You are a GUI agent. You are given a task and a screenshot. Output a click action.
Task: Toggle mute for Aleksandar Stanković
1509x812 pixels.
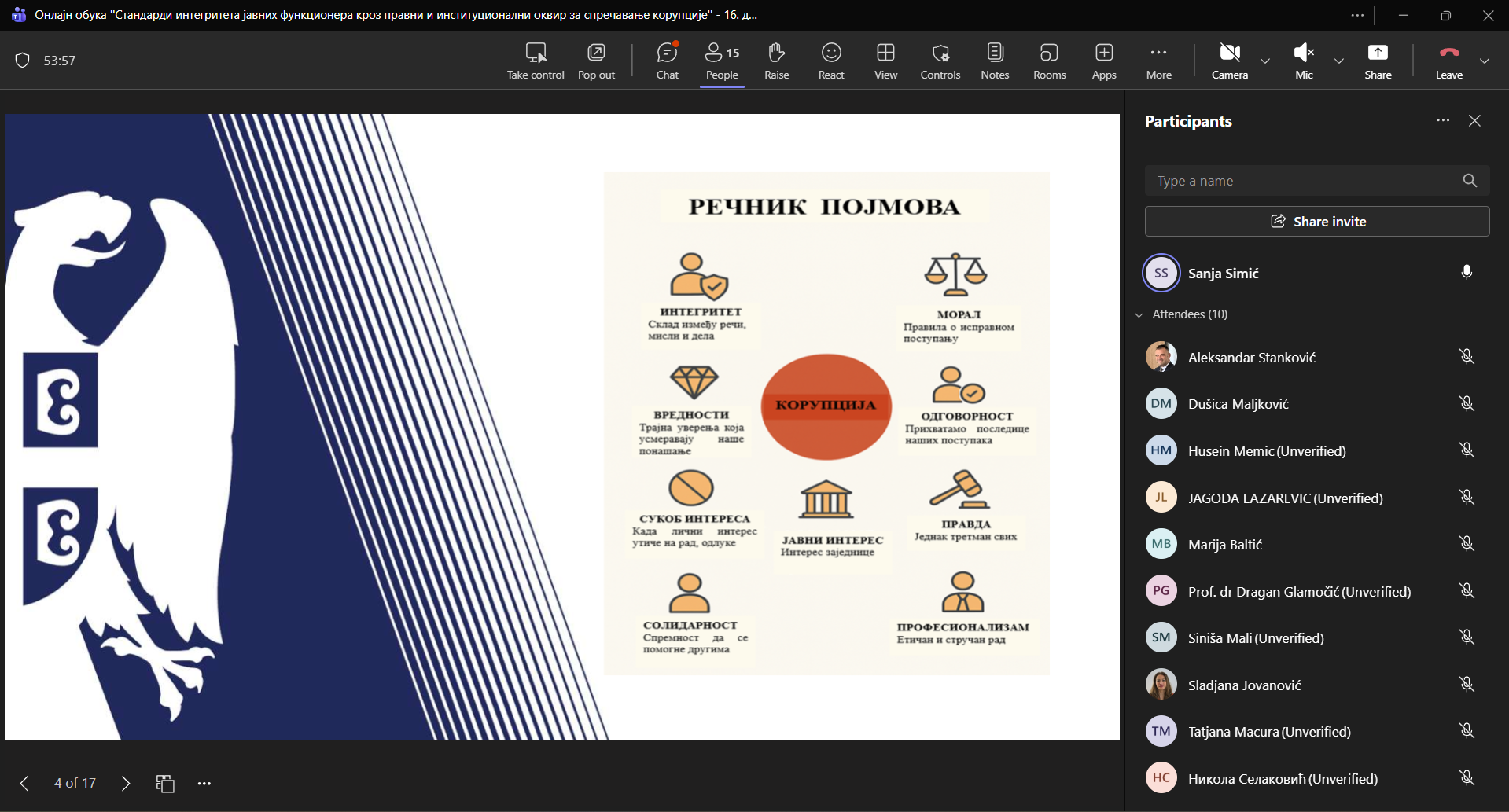[x=1467, y=357]
